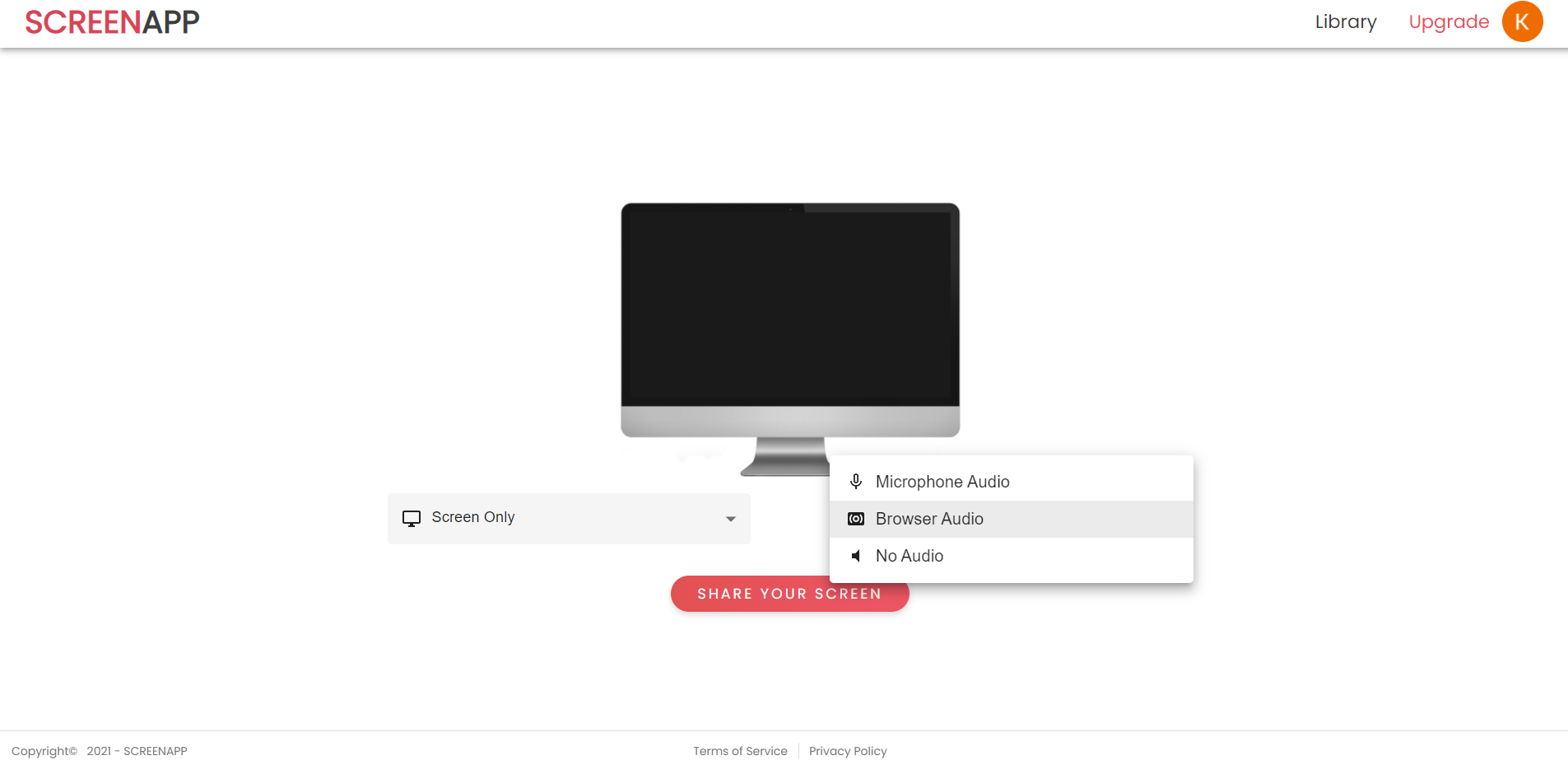View the Privacy Policy page
Image resolution: width=1568 pixels, height=765 pixels.
[848, 751]
